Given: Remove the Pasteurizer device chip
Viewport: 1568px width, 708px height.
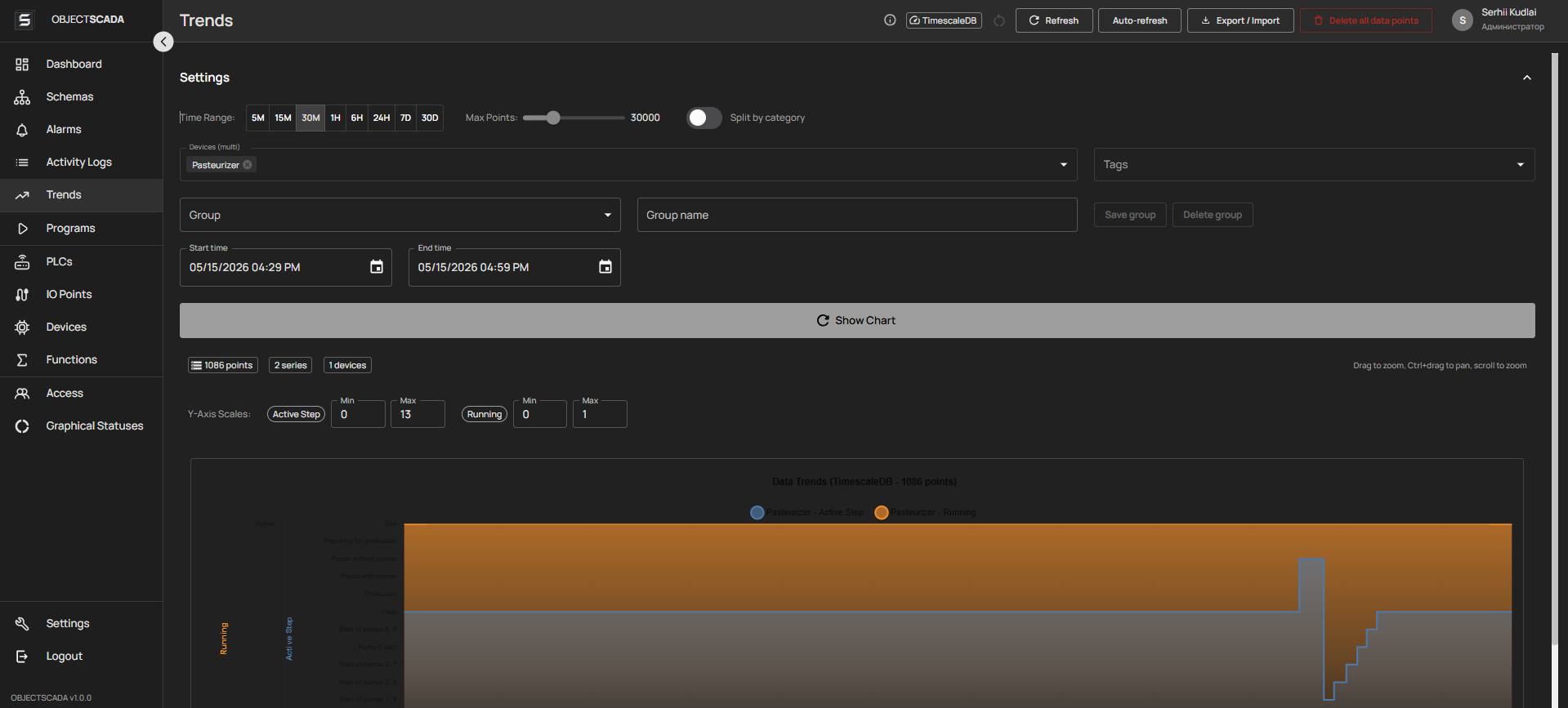Looking at the screenshot, I should 248,165.
